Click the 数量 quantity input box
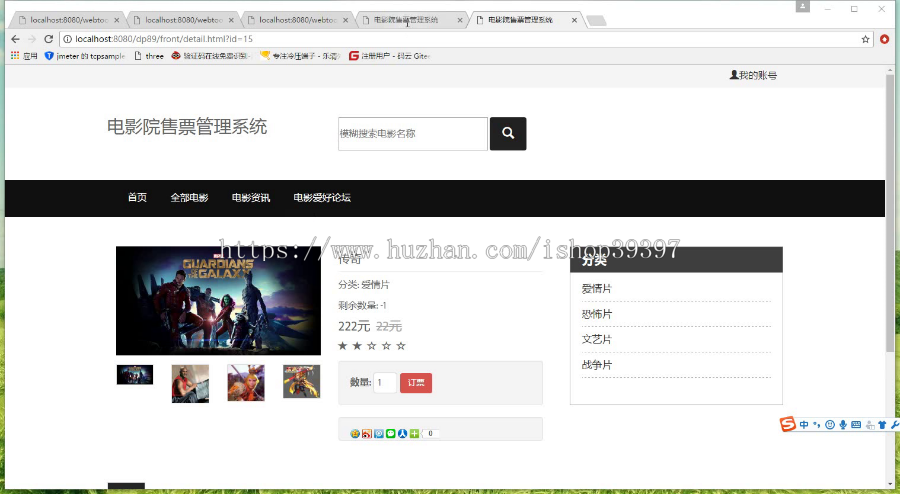 (x=385, y=383)
